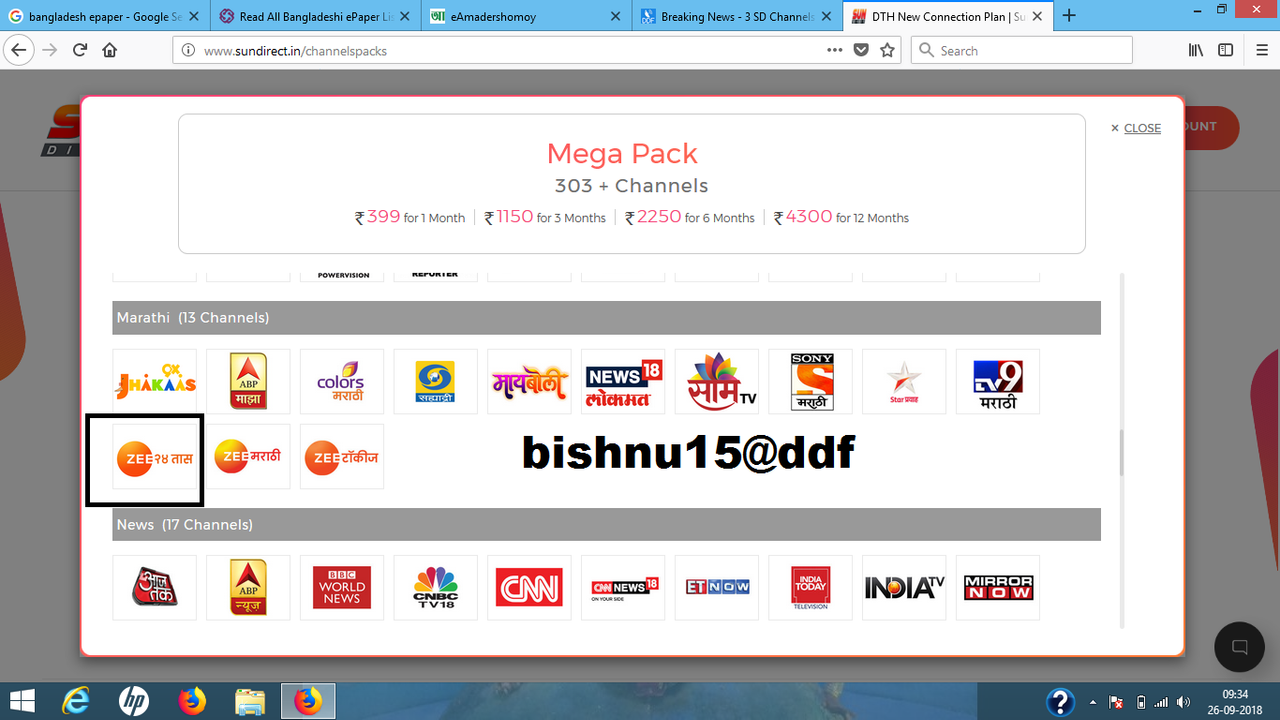Select the DD Sahyadri channel logo
1280x720 pixels.
click(435, 381)
